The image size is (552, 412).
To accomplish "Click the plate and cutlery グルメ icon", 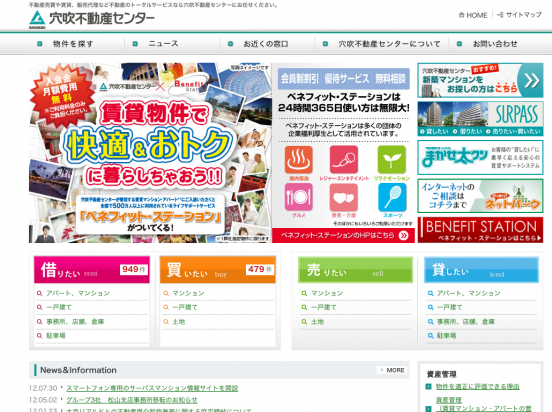I will pyautogui.click(x=299, y=198).
